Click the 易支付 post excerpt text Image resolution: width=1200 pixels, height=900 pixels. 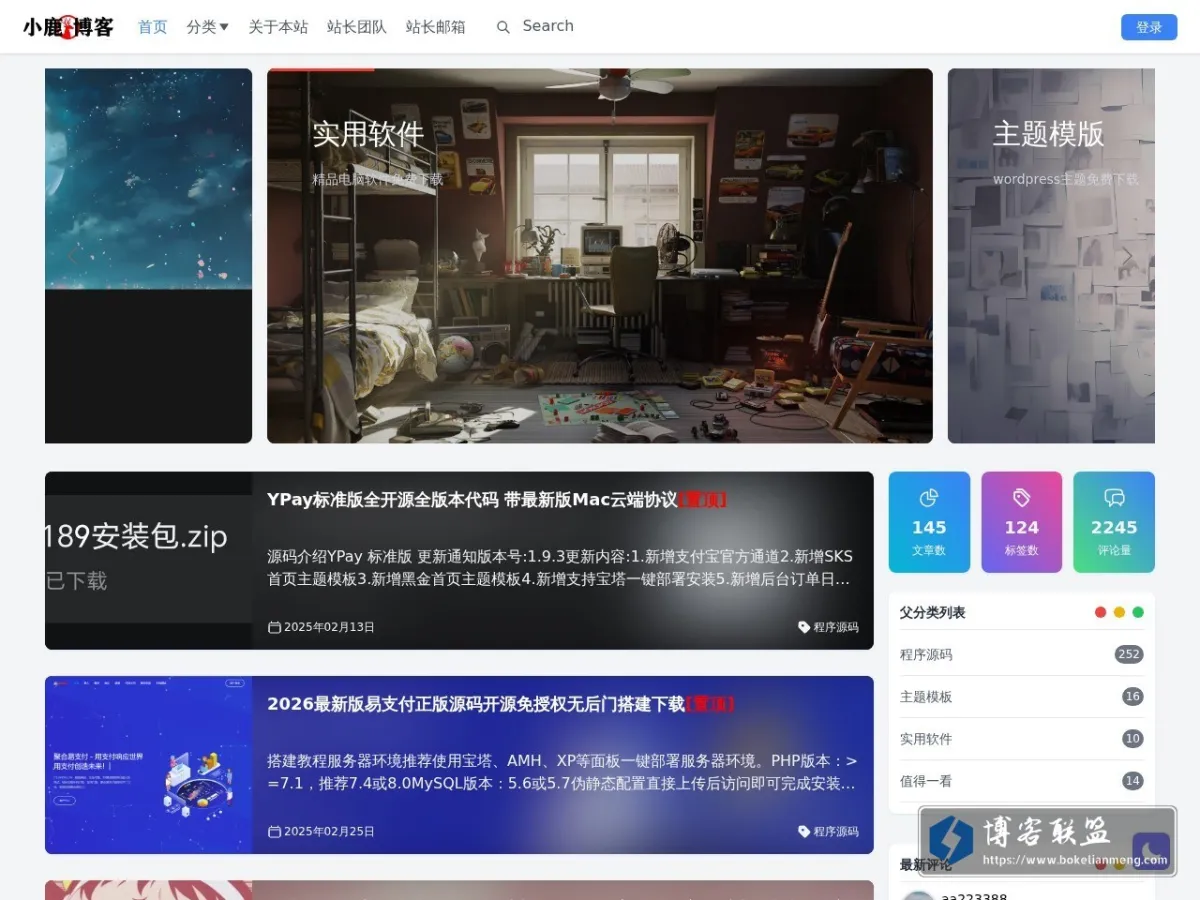(562, 771)
